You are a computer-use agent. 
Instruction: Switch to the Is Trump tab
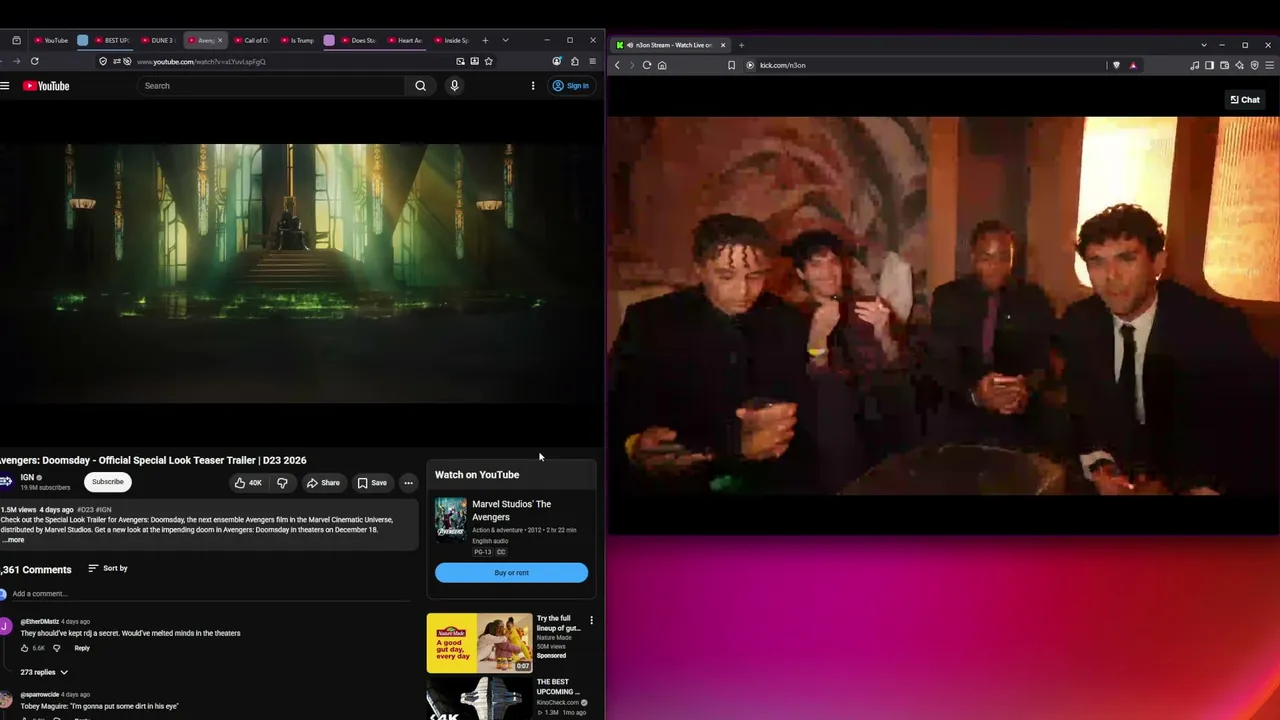click(298, 40)
